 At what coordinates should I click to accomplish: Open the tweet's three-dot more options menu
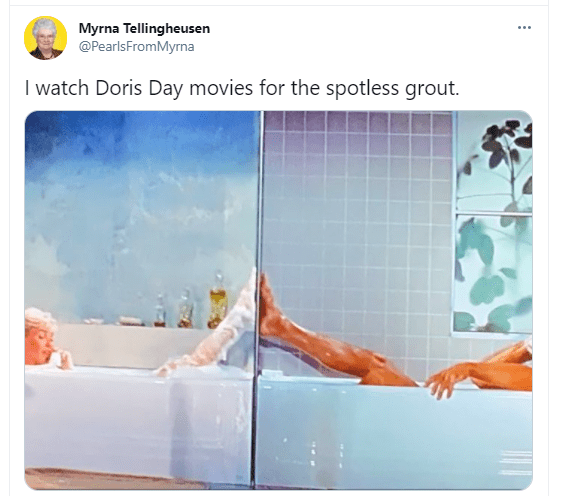[524, 28]
